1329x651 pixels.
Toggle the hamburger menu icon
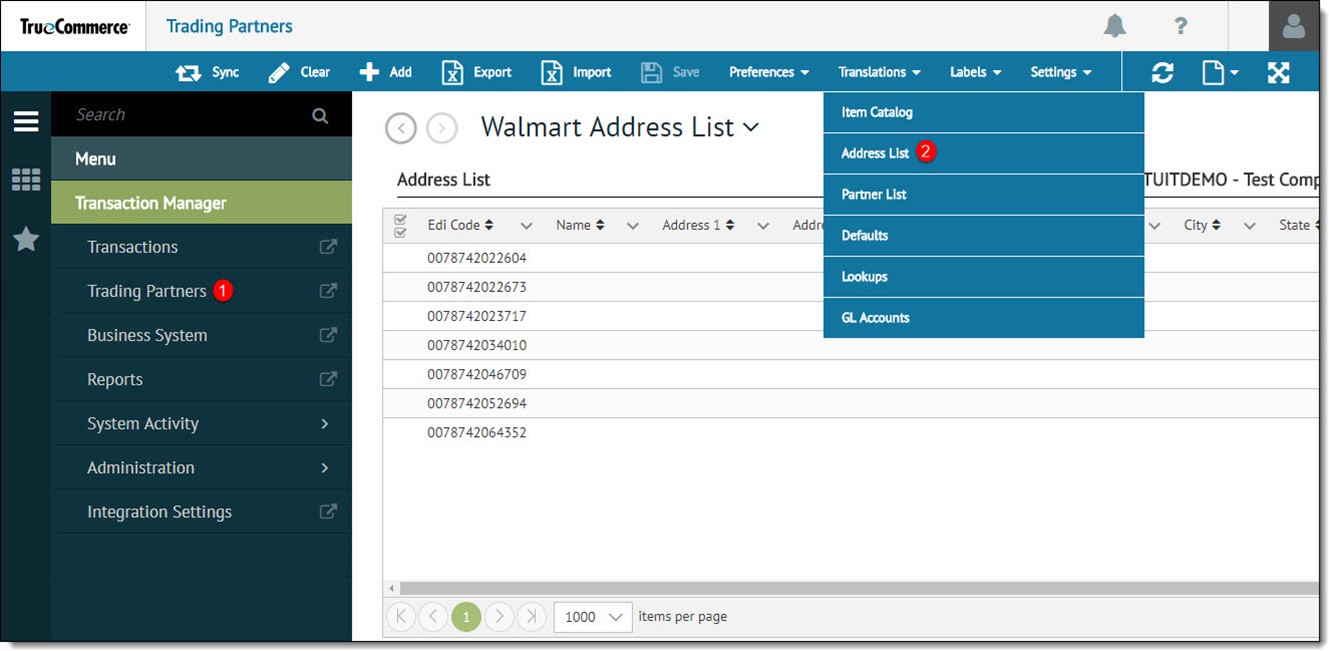pyautogui.click(x=26, y=122)
